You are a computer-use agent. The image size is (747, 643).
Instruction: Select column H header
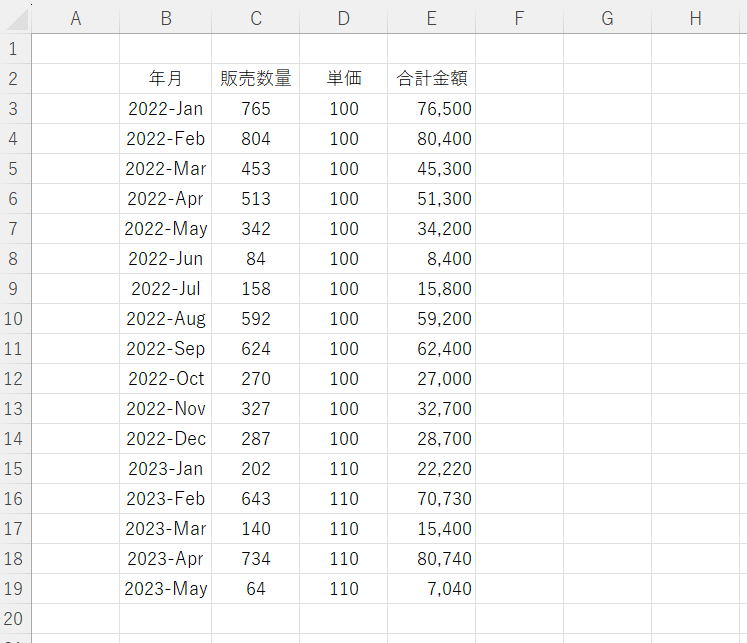[695, 18]
